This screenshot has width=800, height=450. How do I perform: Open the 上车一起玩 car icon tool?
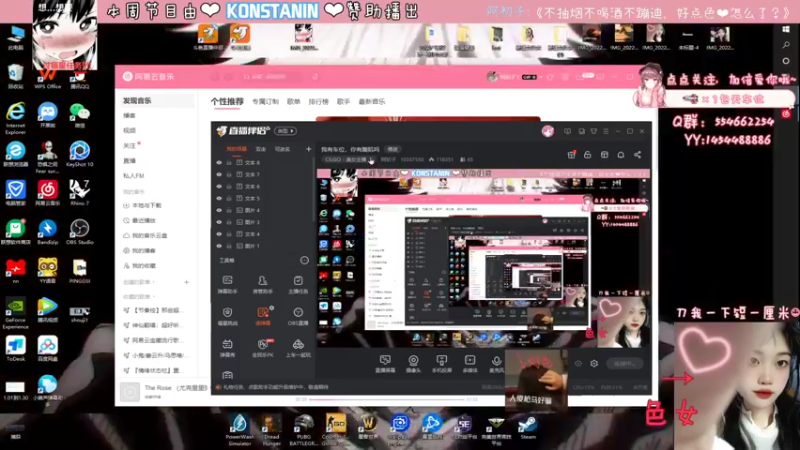pyautogui.click(x=298, y=347)
